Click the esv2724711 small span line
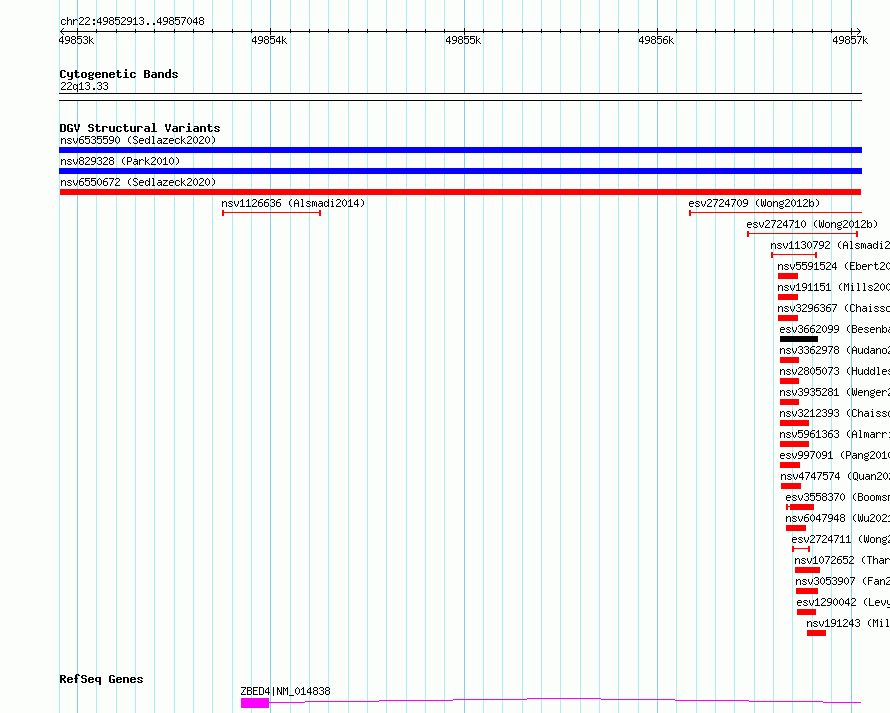Screen dimensions: 890x713 coord(801,549)
